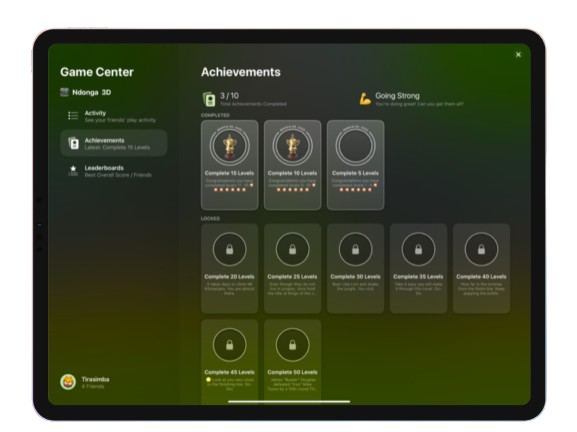This screenshot has height=432, width=577.
Task: Click the lock icon on Complete 20 Levels
Action: pos(229,249)
